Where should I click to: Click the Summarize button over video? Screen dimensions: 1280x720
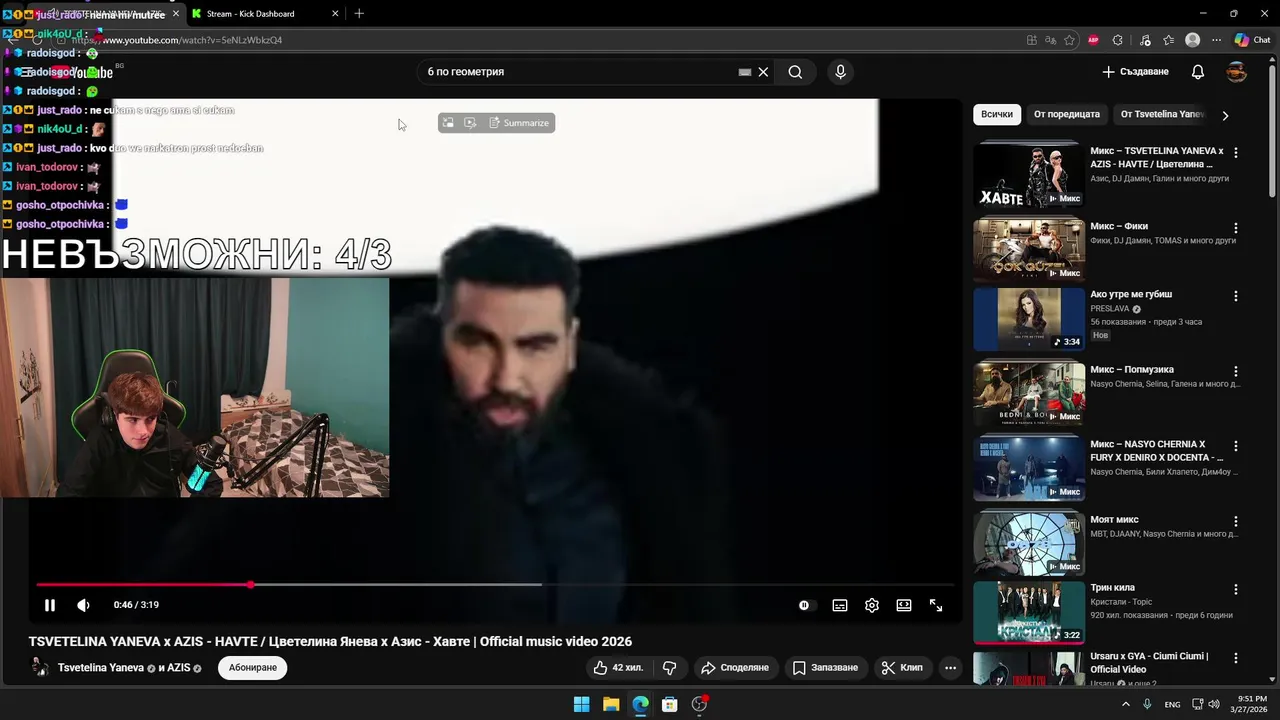coord(519,123)
